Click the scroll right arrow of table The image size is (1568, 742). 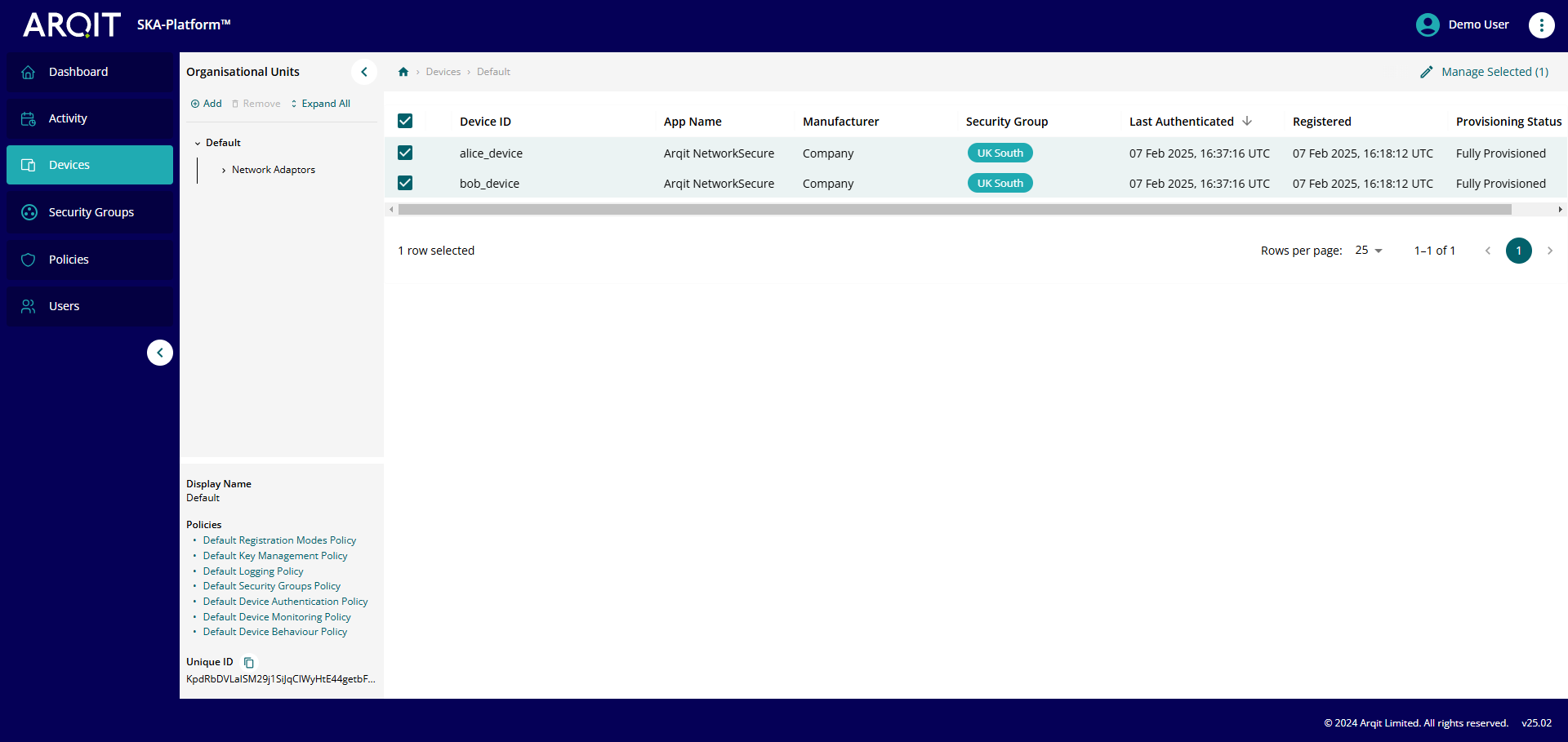point(1560,210)
